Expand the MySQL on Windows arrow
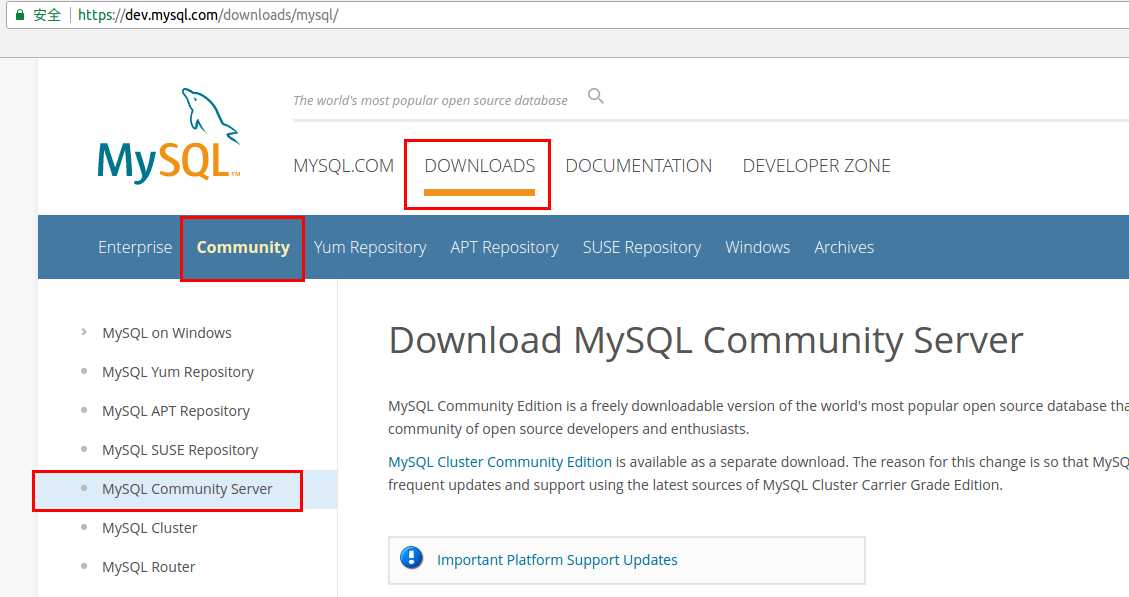Image resolution: width=1129 pixels, height=597 pixels. pos(84,332)
